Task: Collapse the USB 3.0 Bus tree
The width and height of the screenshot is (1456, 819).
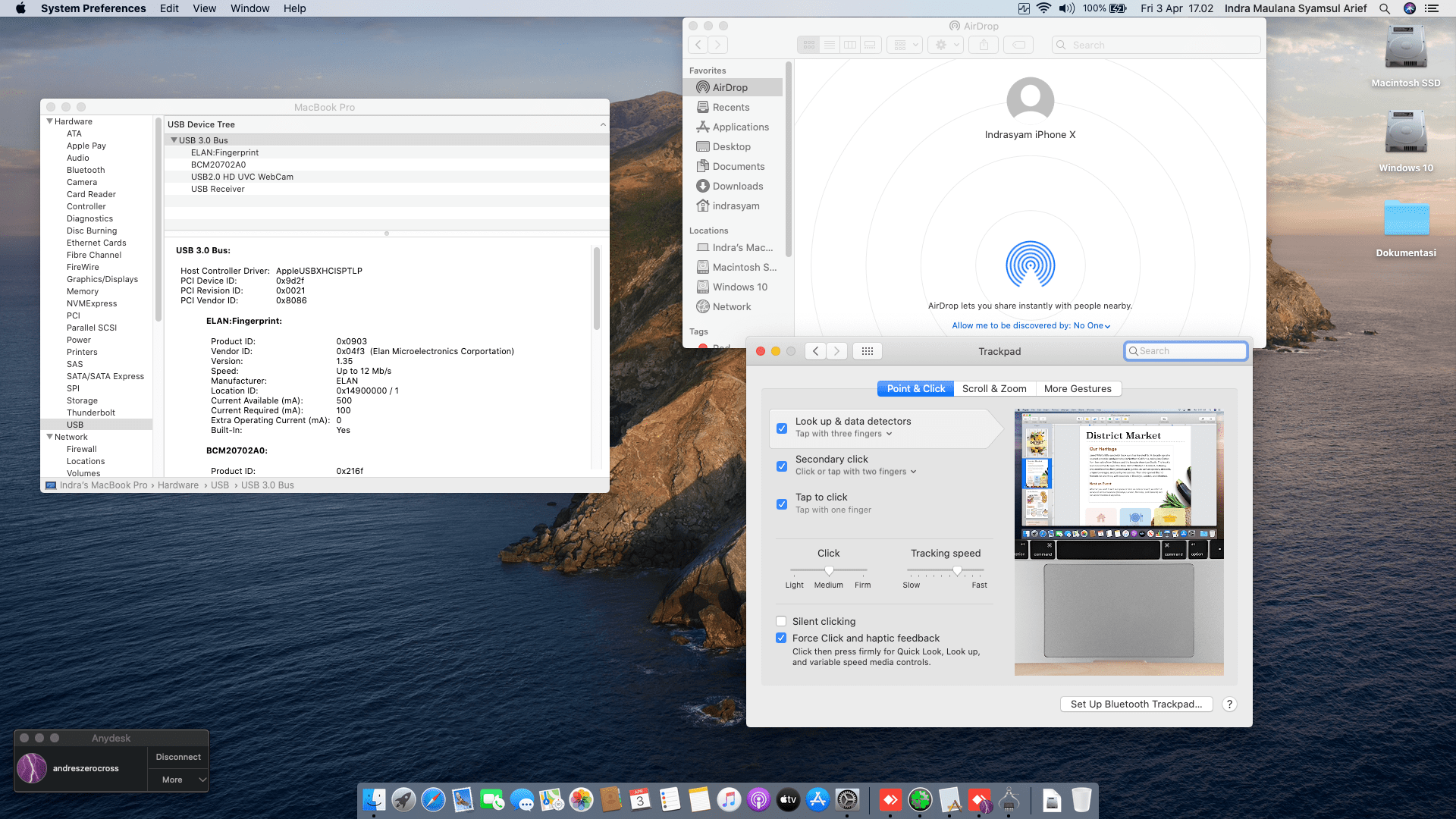Action: pyautogui.click(x=174, y=140)
